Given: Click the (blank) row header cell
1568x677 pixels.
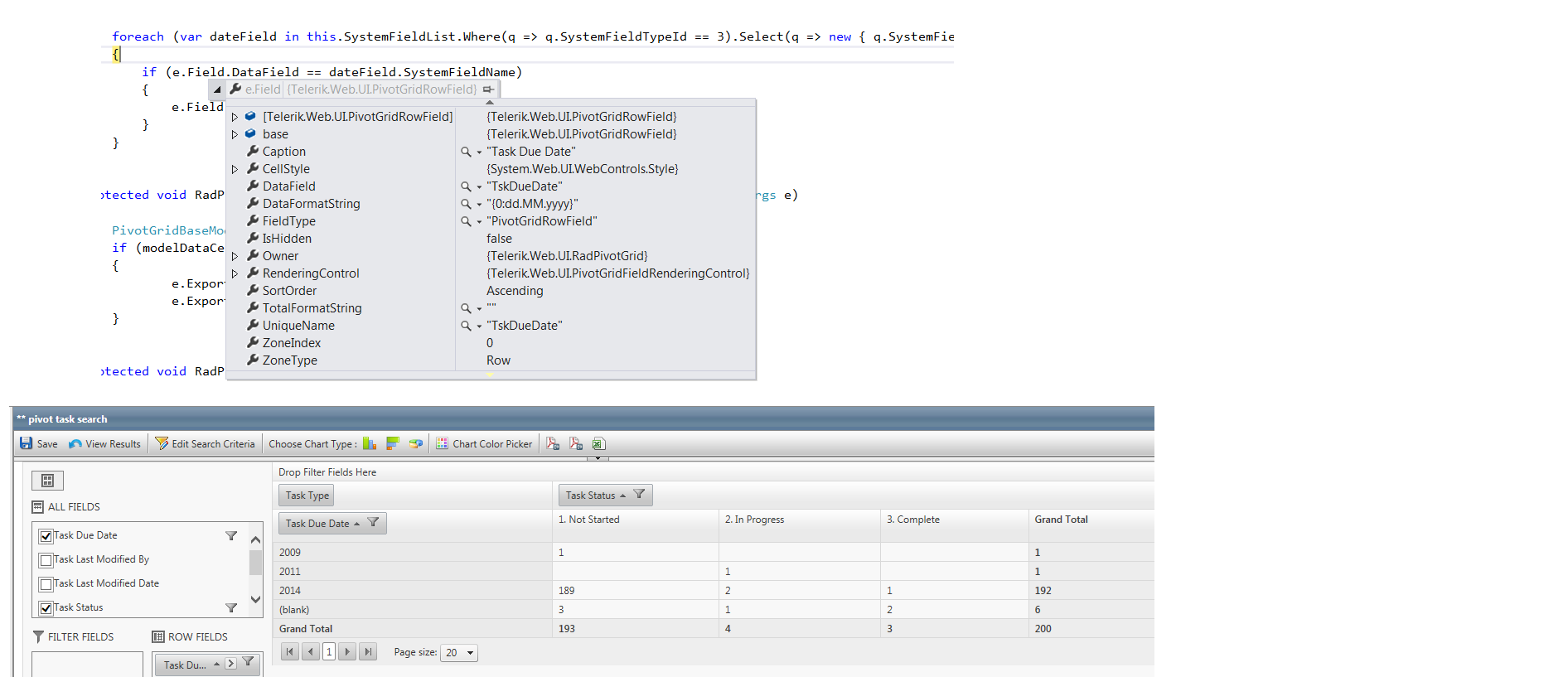Looking at the screenshot, I should pyautogui.click(x=412, y=610).
